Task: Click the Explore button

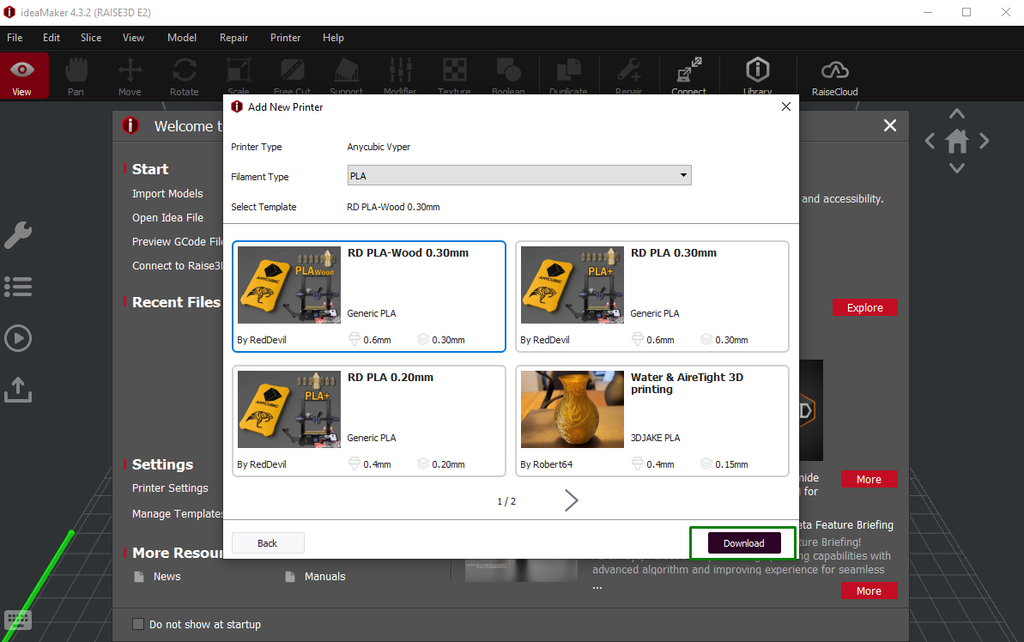Action: click(865, 308)
